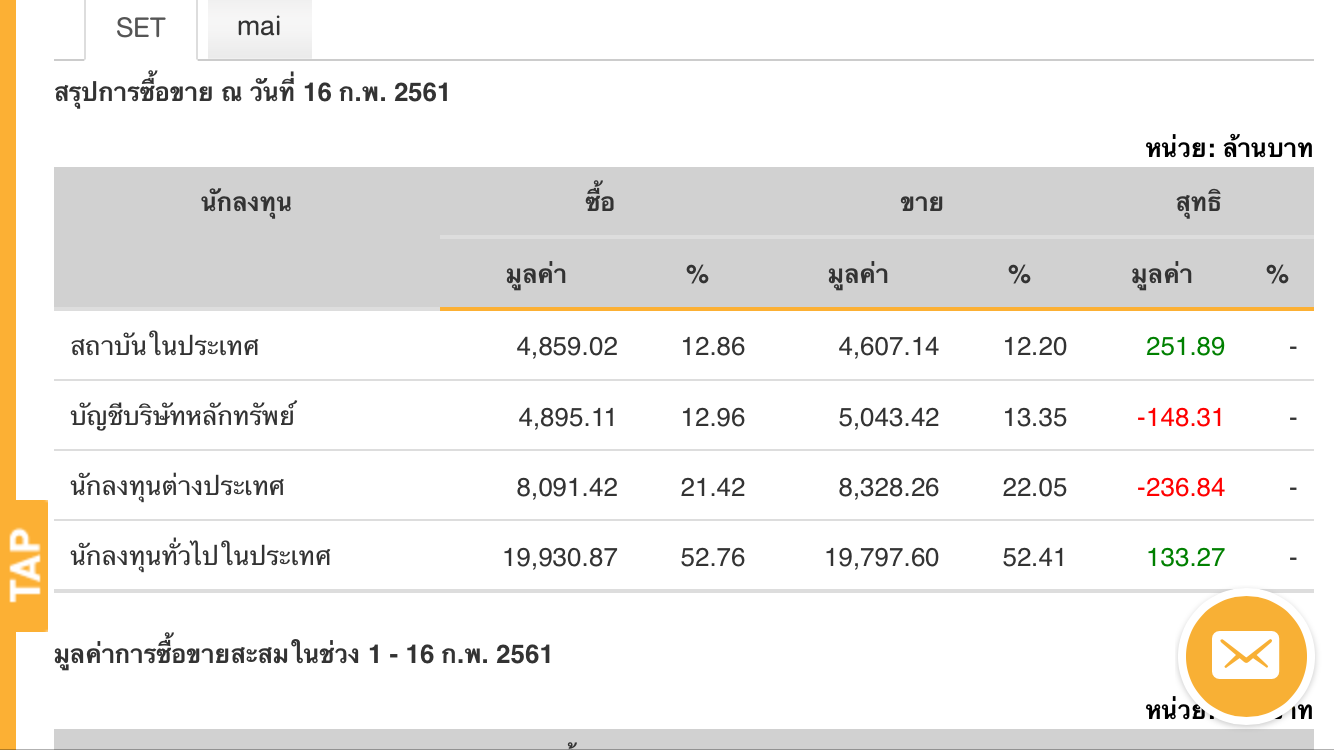Viewport: 1334px width, 750px height.
Task: Click the ซื้อ column header
Action: pyautogui.click(x=599, y=203)
